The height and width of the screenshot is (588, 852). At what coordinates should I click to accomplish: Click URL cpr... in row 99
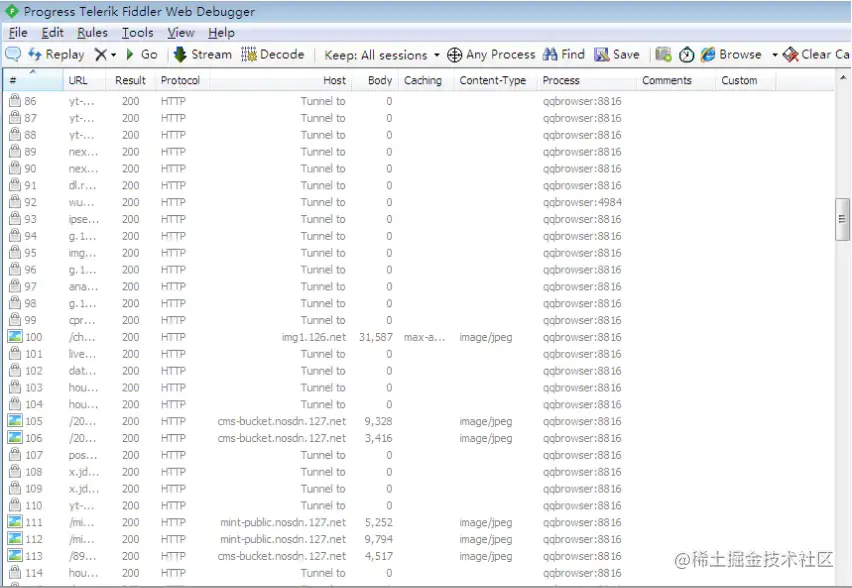point(82,320)
